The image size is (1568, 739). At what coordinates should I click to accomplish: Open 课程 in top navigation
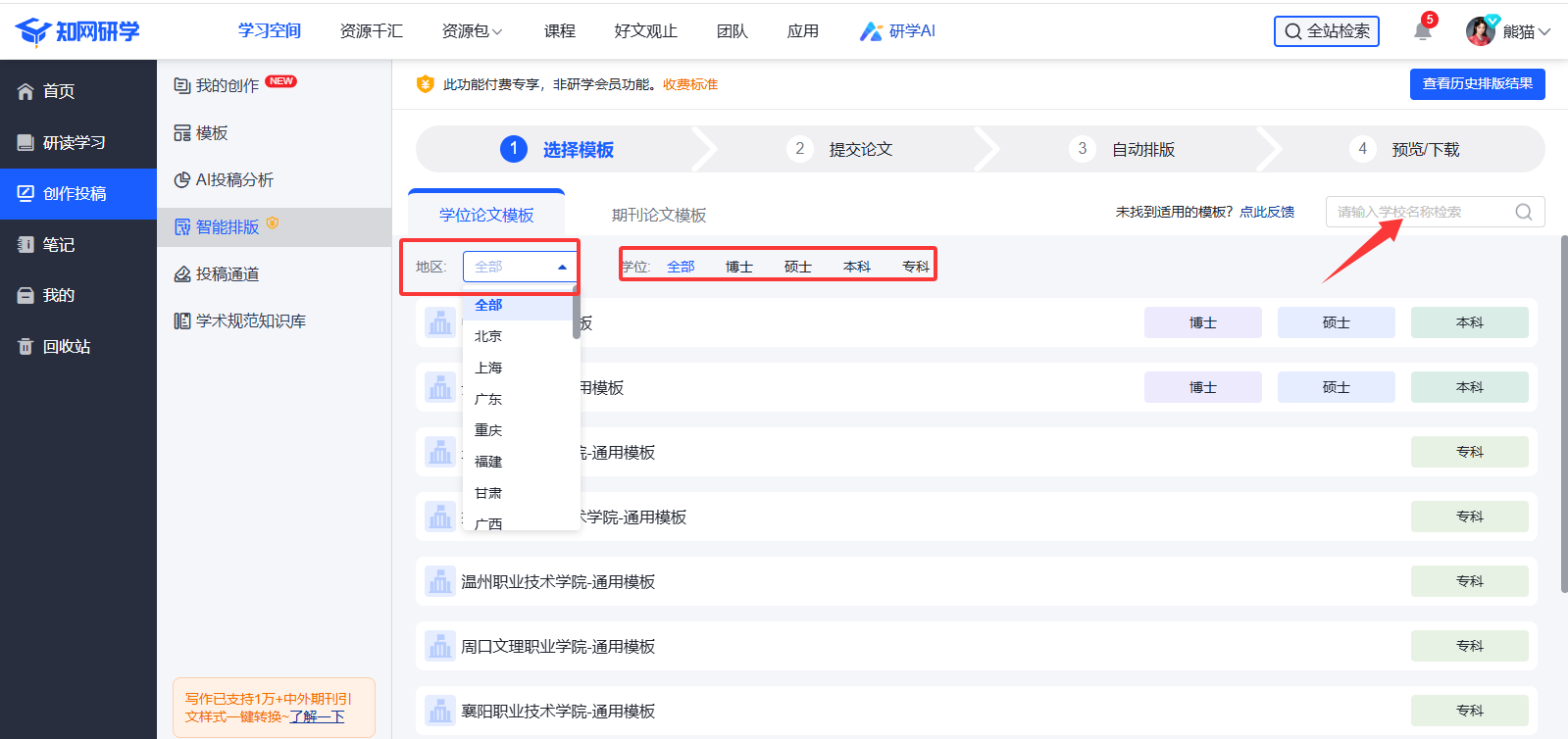(559, 31)
